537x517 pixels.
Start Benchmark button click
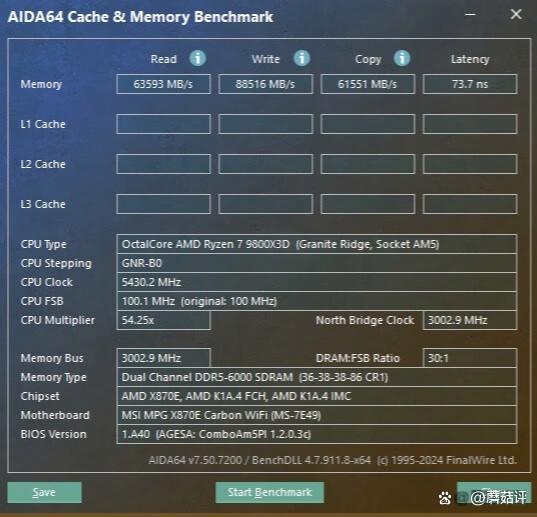270,492
